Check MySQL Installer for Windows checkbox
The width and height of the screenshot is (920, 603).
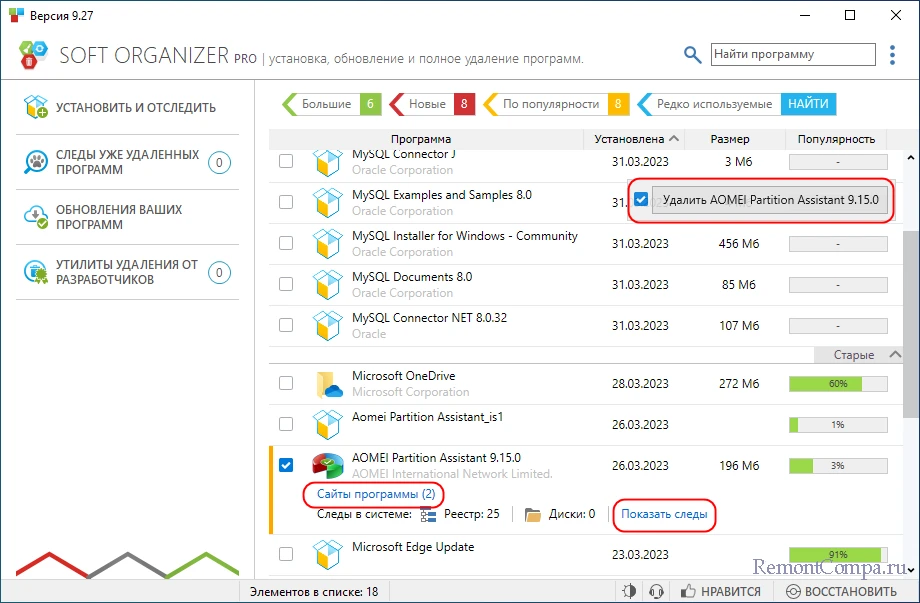[286, 243]
